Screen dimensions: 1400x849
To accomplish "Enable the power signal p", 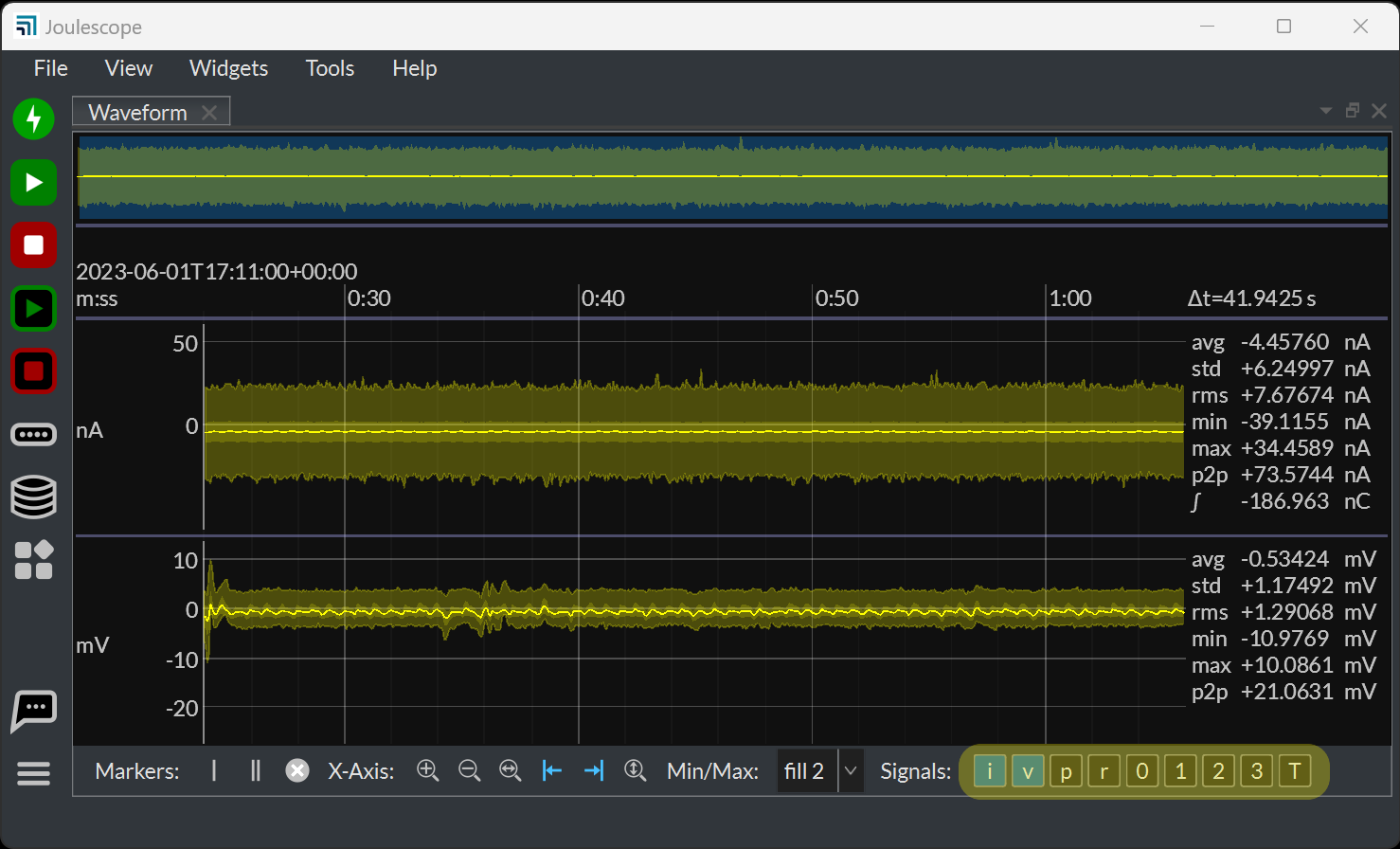I will click(1067, 771).
